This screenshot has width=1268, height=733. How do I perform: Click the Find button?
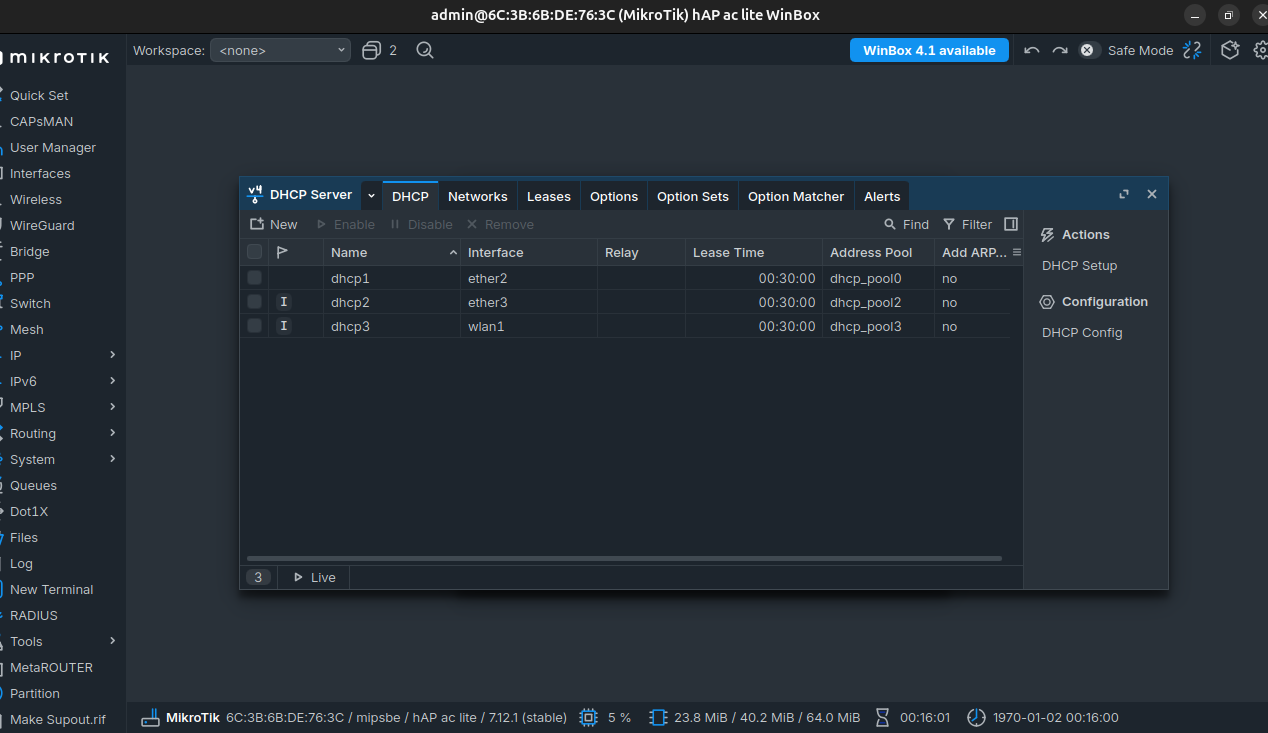point(907,224)
